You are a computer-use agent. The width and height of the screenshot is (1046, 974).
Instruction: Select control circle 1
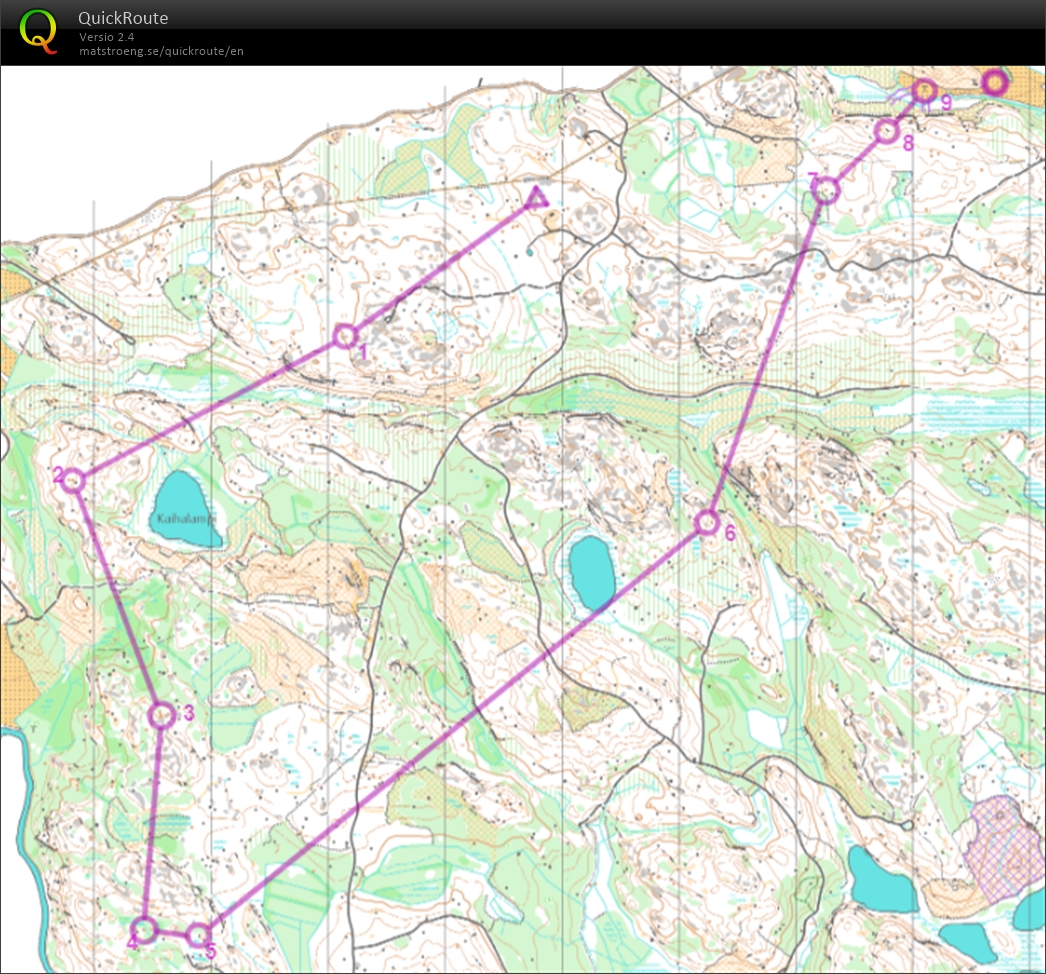click(x=345, y=336)
